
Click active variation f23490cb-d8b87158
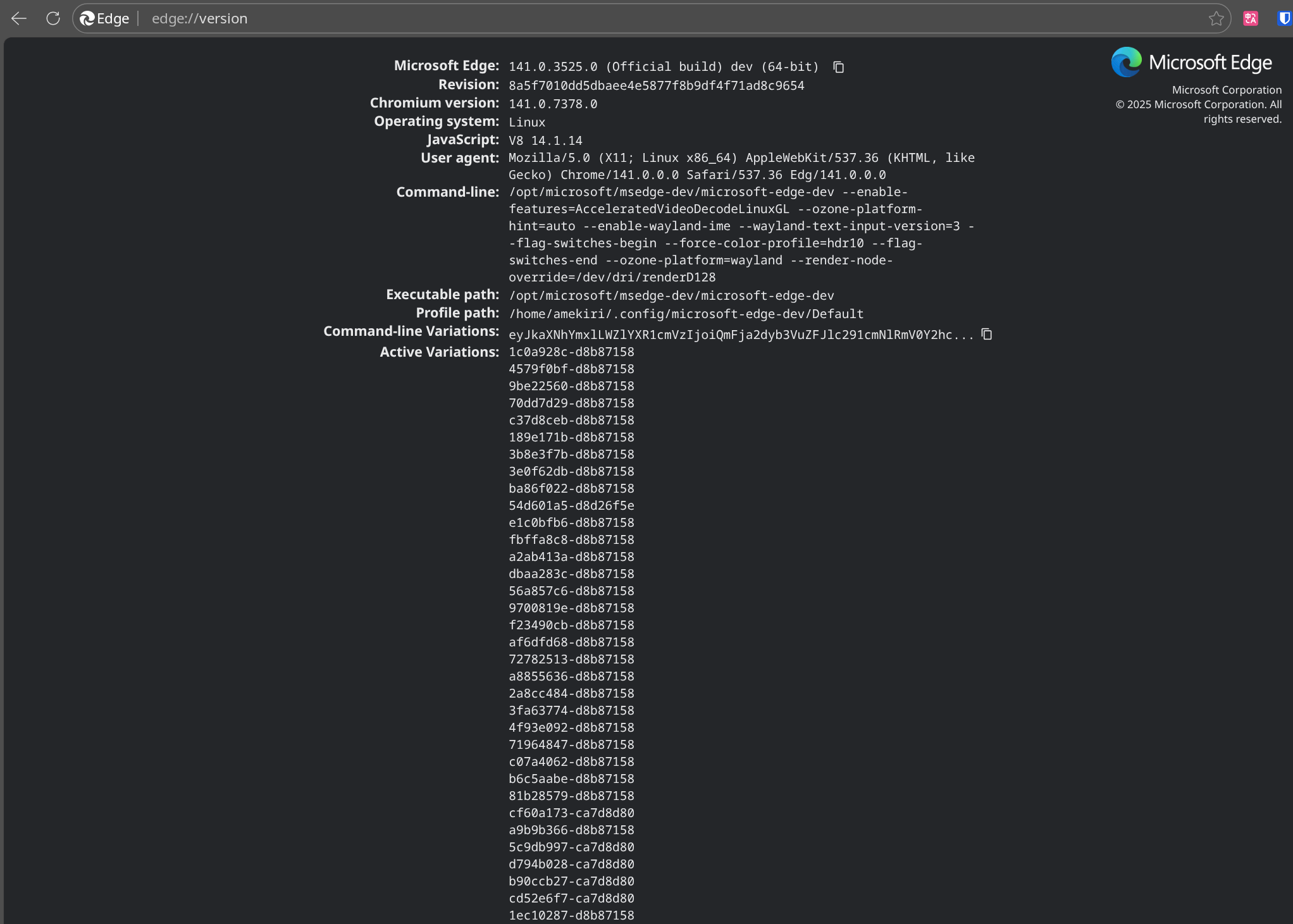pyautogui.click(x=571, y=625)
